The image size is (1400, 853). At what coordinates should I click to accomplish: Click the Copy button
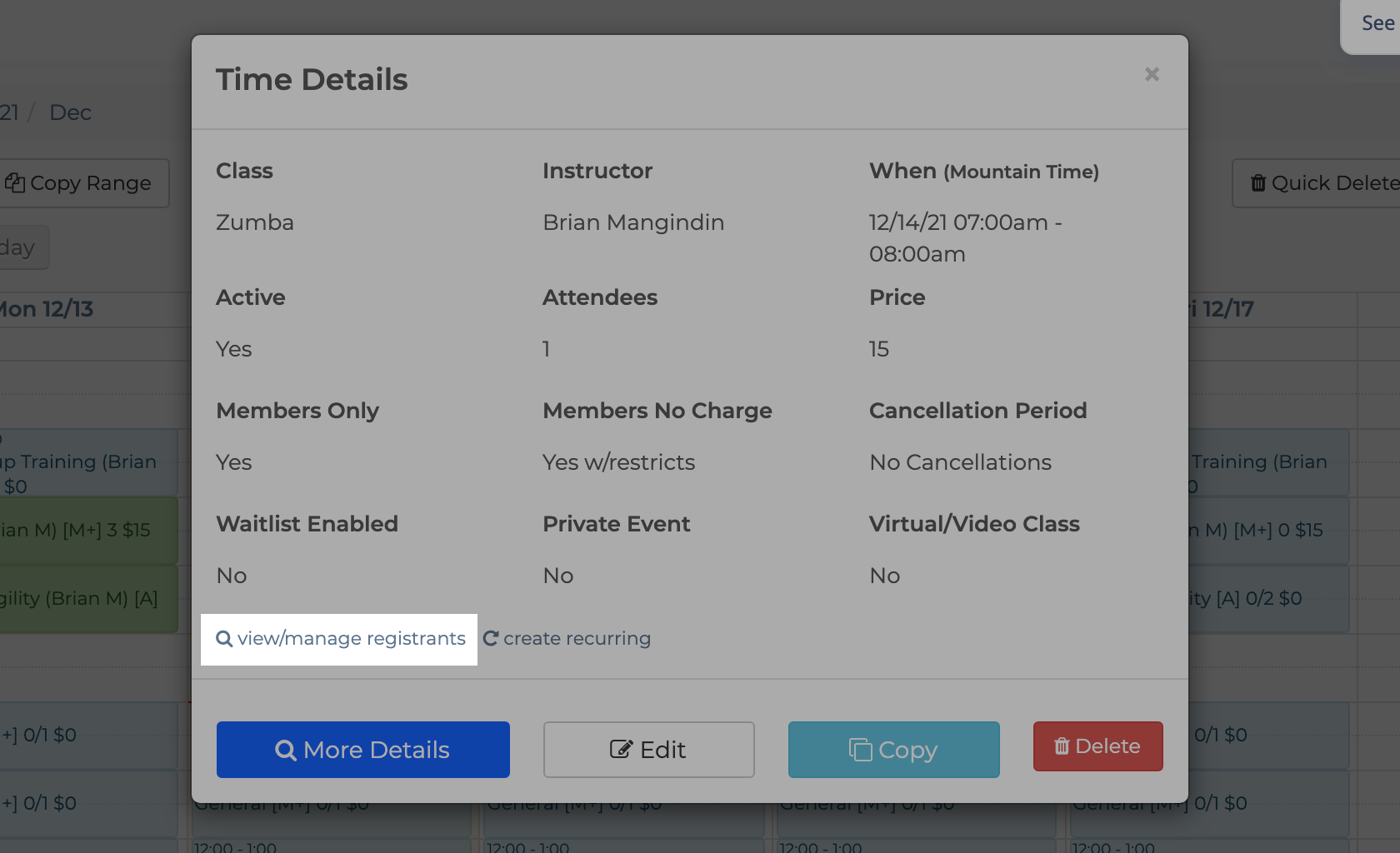coord(894,750)
